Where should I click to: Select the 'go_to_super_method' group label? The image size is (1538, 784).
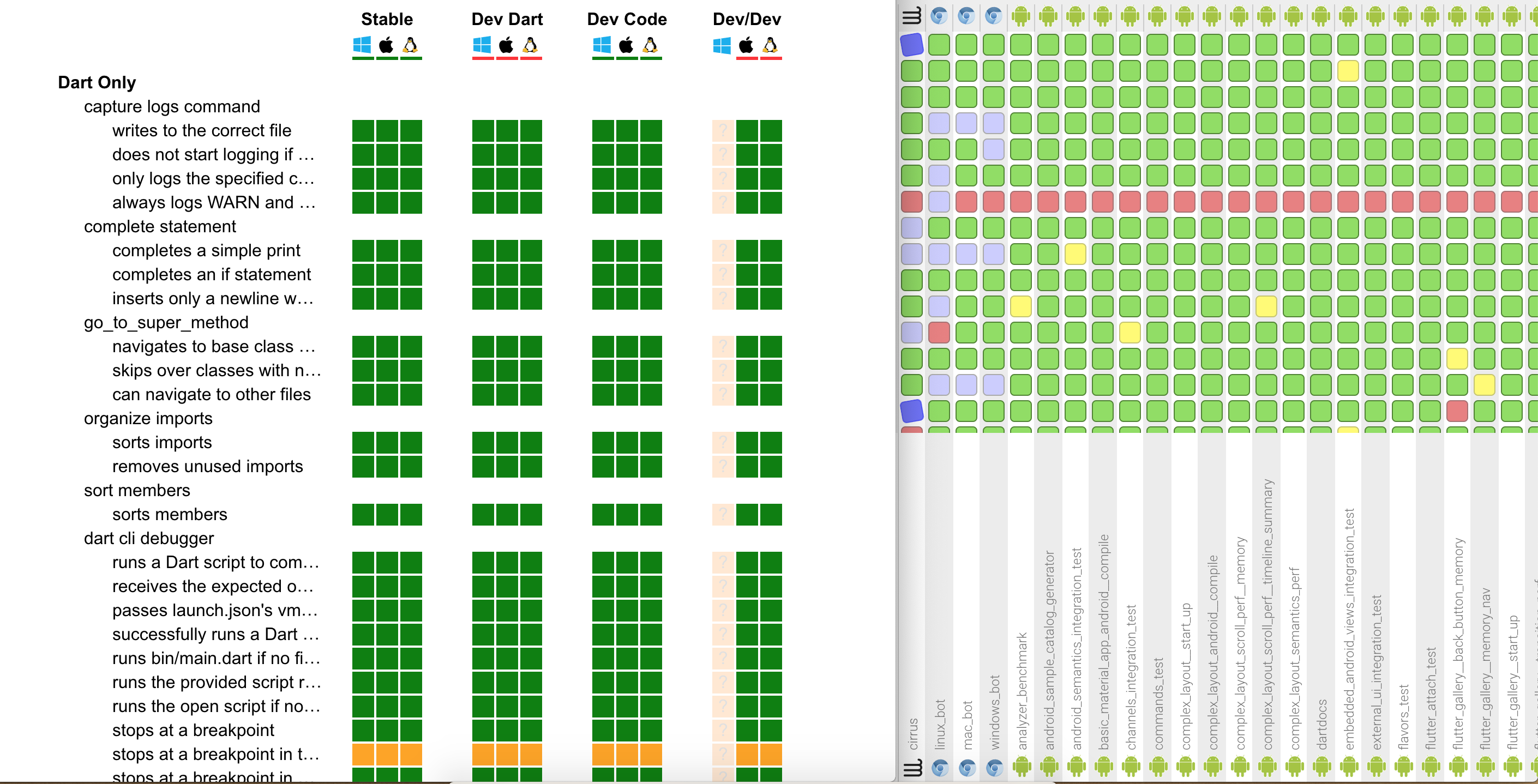tap(166, 323)
